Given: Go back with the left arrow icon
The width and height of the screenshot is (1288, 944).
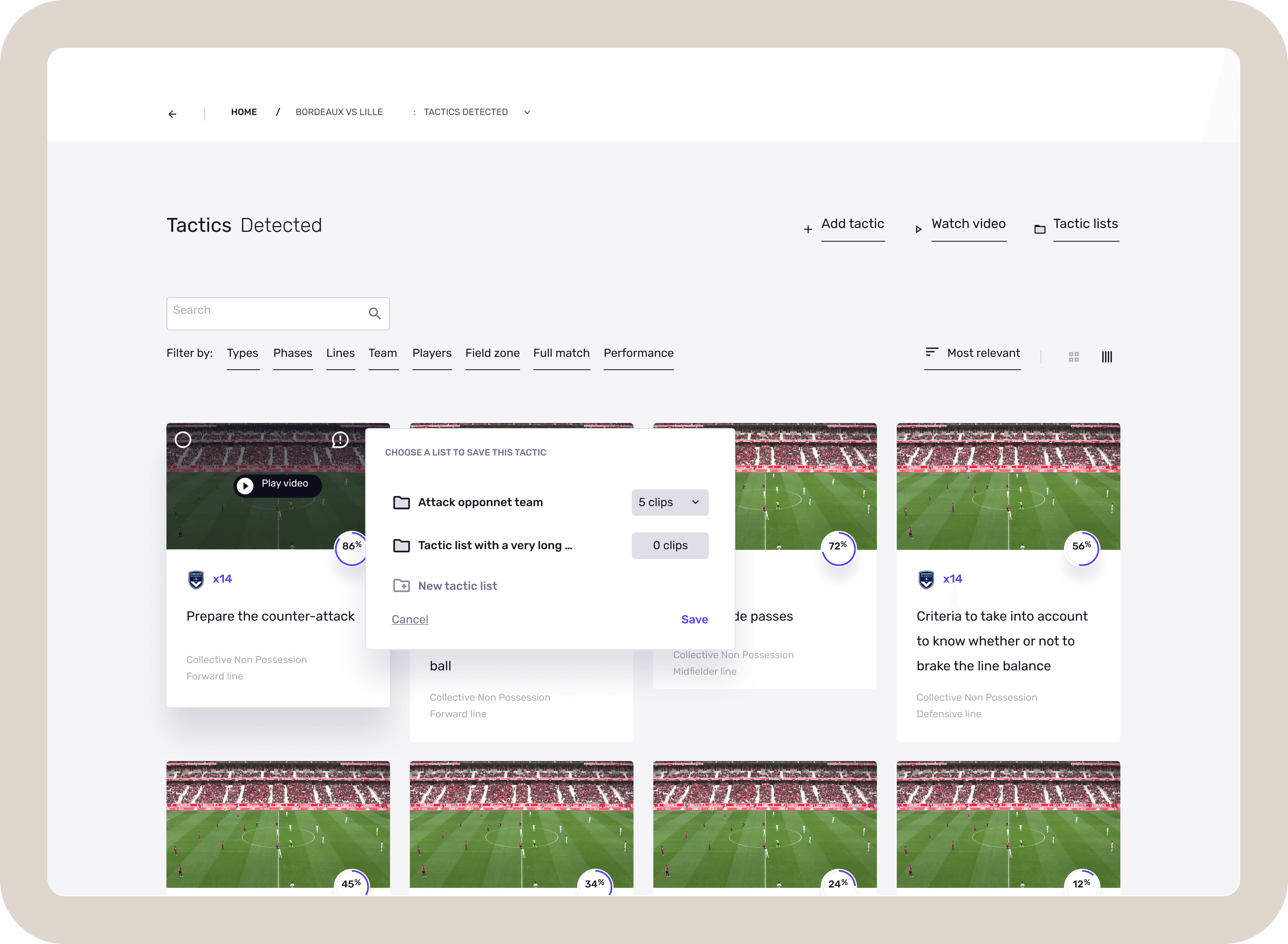Looking at the screenshot, I should [x=172, y=114].
